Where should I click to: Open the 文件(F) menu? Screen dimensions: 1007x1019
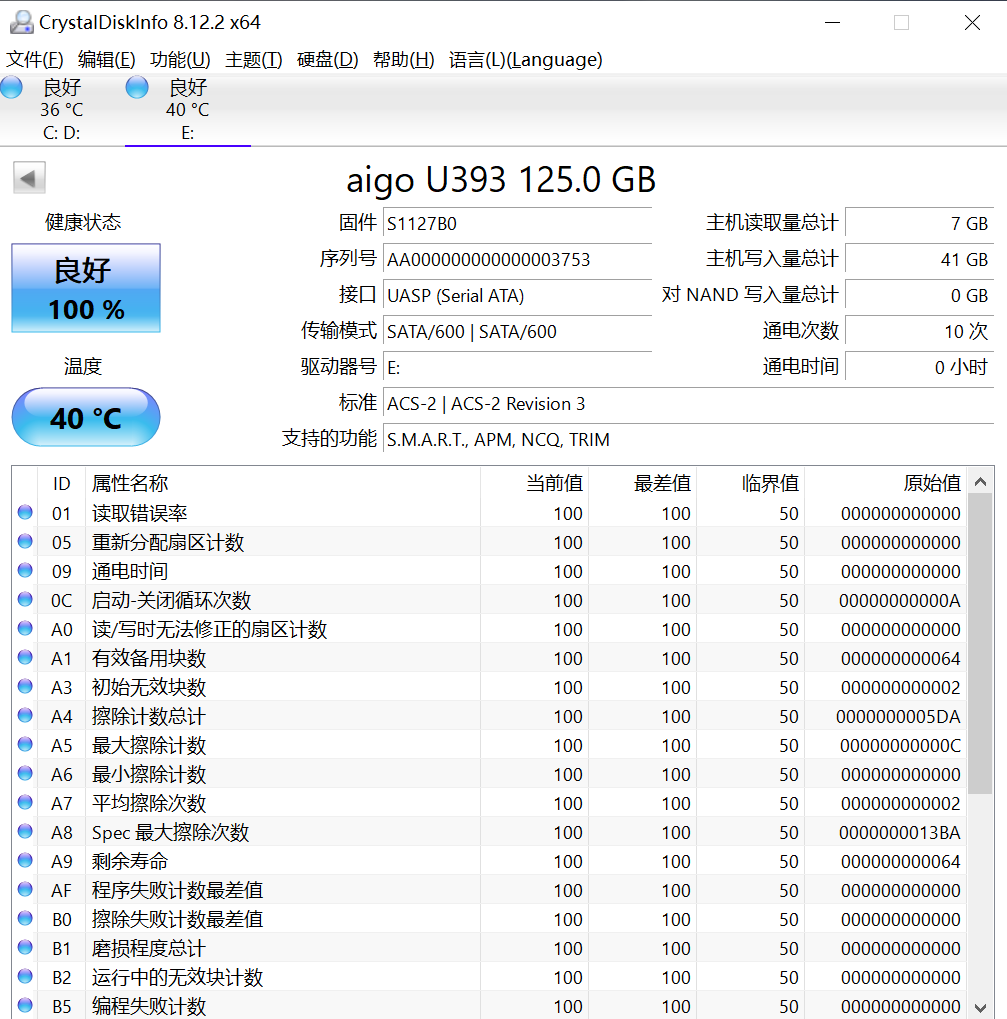33,60
